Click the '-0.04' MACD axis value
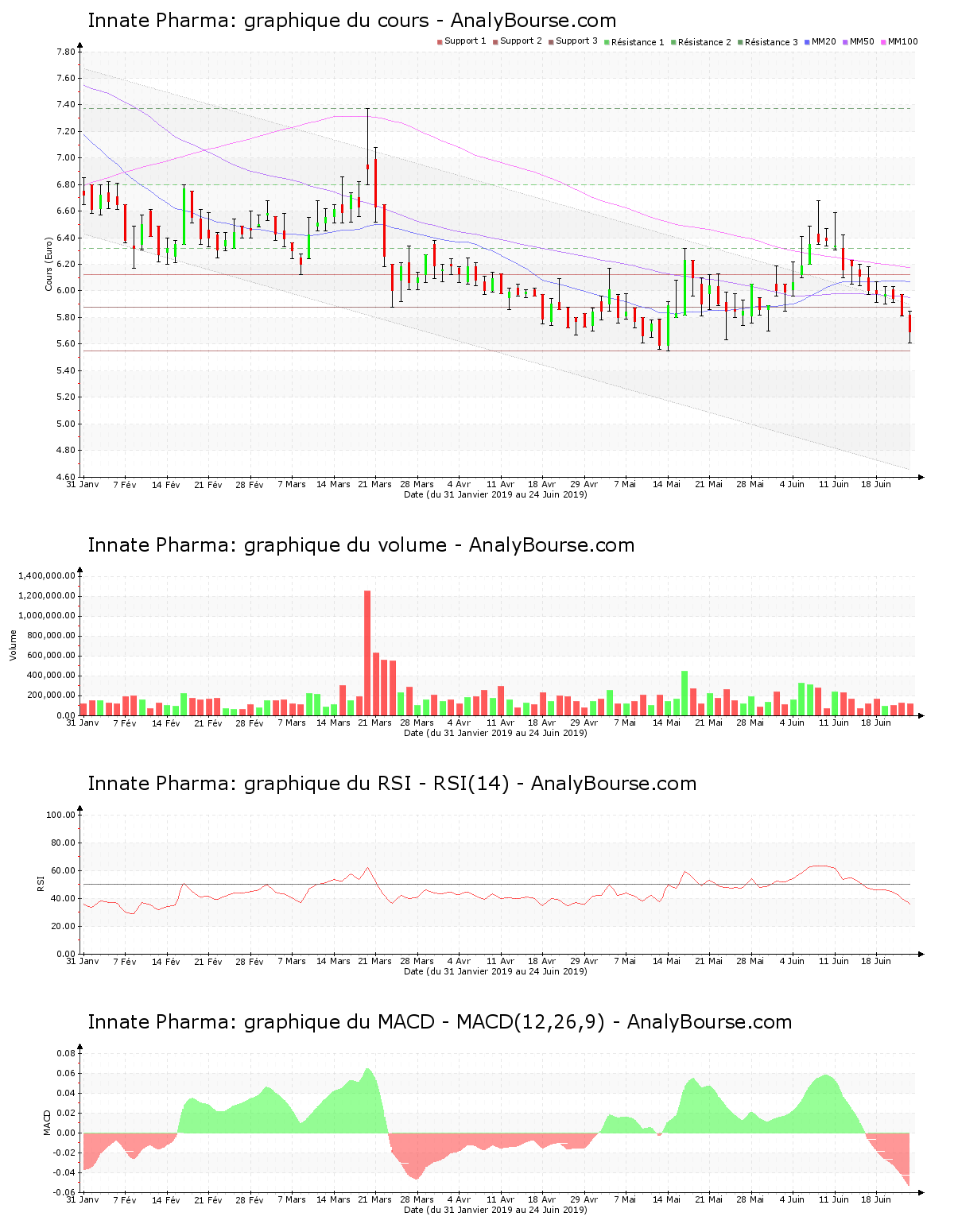Screen dimensions: 954x1232 coord(64,1173)
